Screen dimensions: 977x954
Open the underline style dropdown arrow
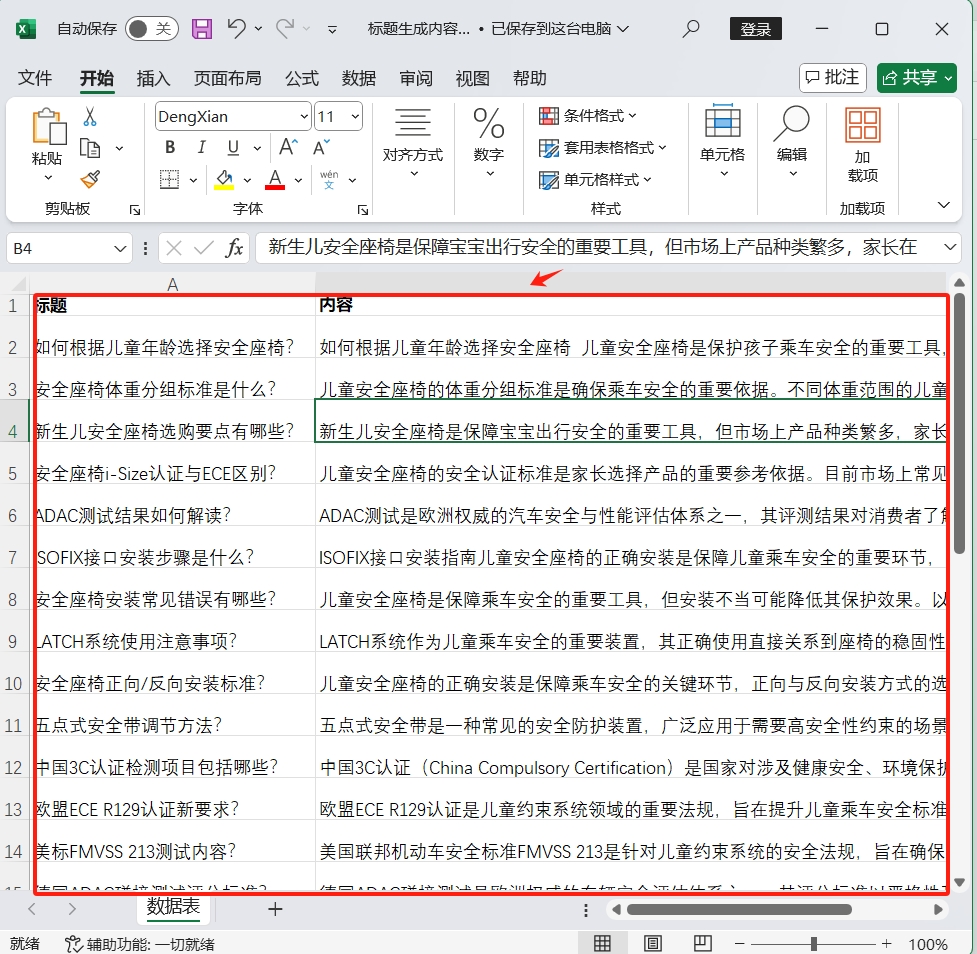[257, 148]
